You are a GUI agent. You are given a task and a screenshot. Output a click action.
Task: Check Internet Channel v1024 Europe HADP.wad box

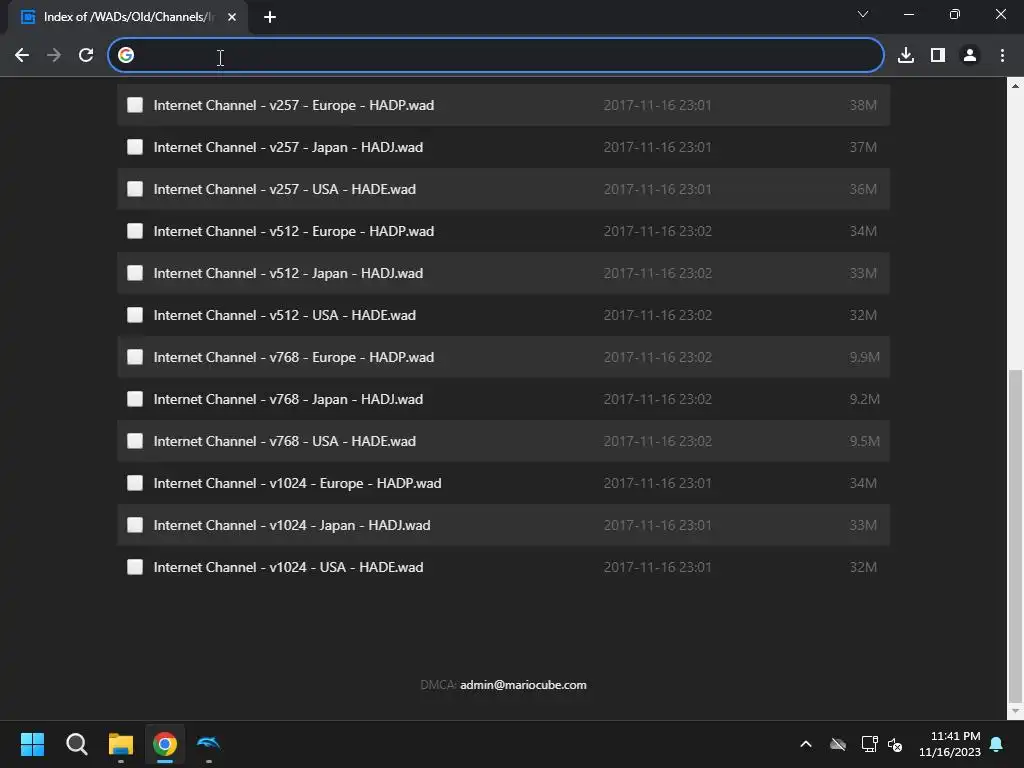pyautogui.click(x=135, y=483)
